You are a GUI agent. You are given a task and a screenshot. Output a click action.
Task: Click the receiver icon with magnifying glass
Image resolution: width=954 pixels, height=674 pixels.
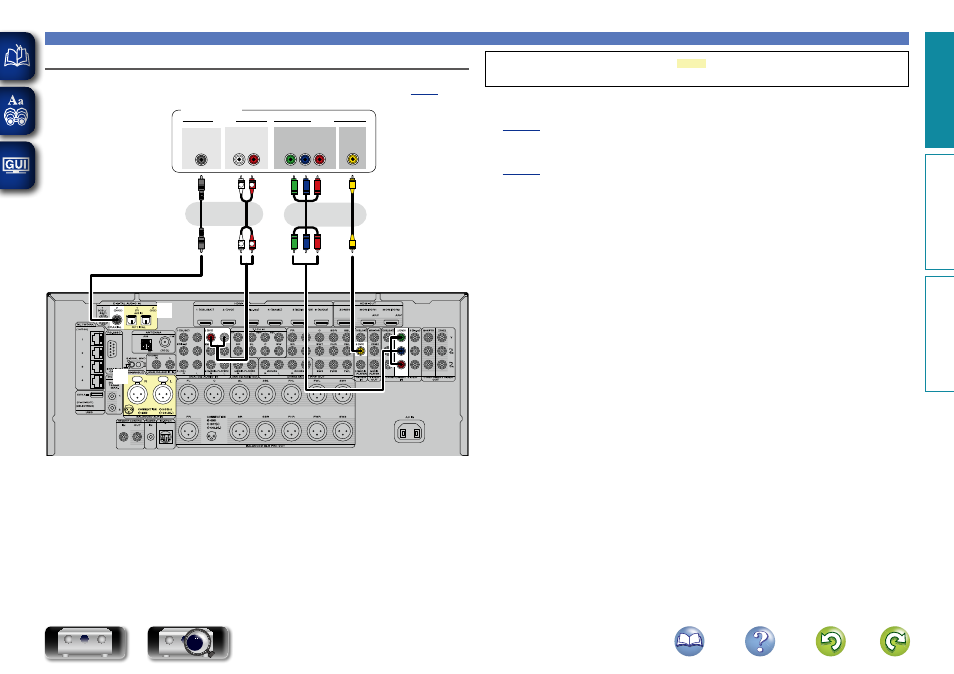189,643
